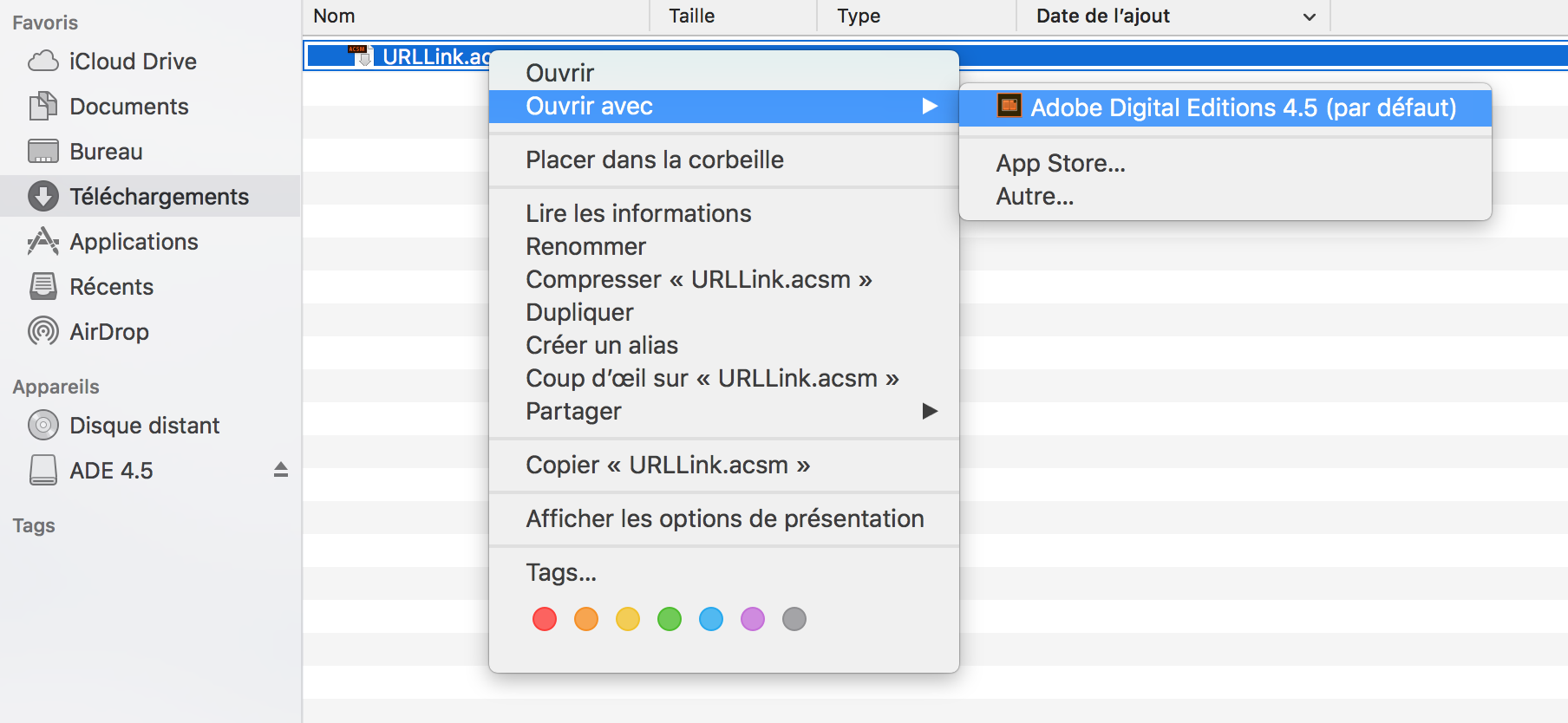Choose Placer dans la corbeille
Screen dimensions: 1568x723
click(x=654, y=160)
